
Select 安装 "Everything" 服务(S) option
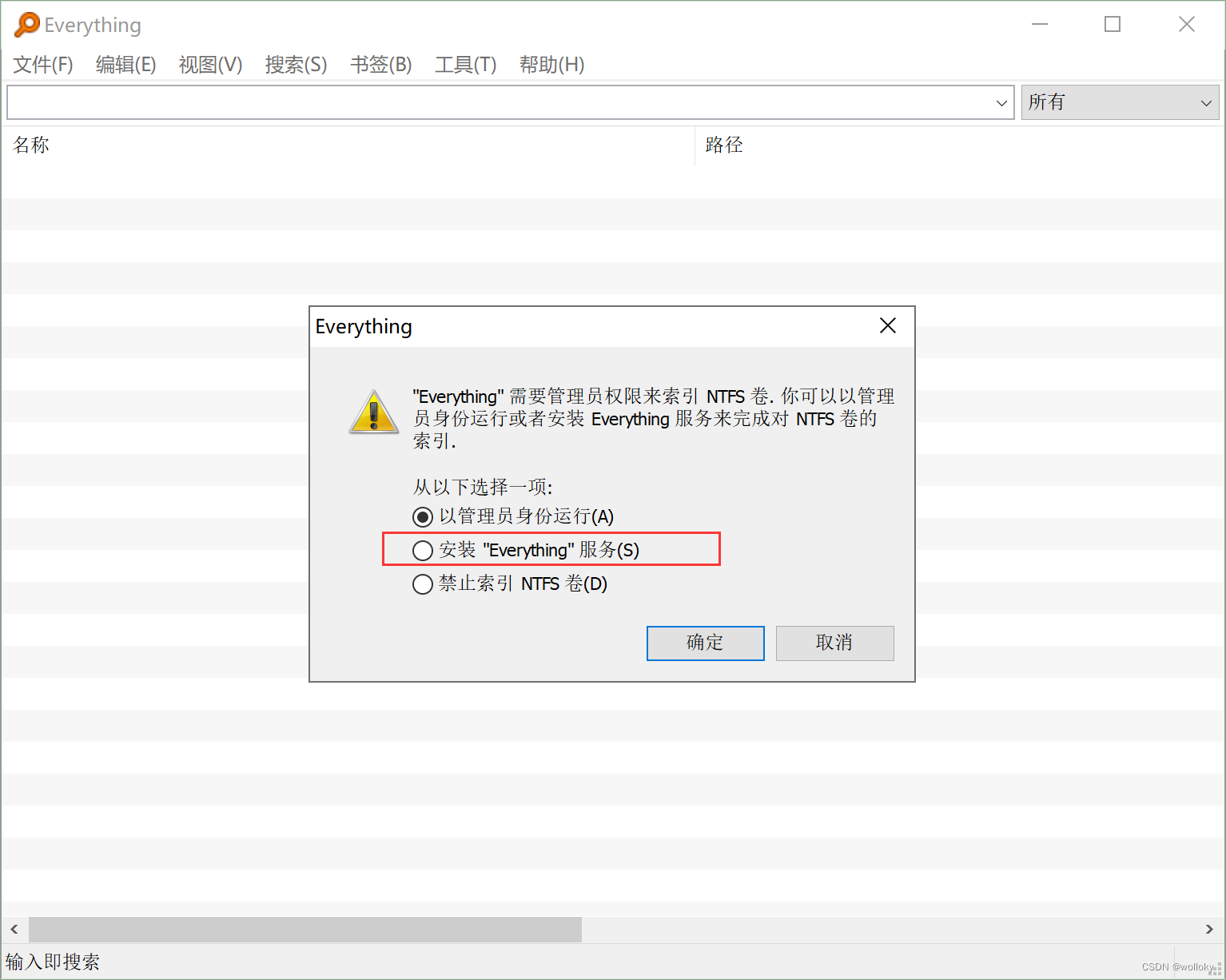point(526,550)
